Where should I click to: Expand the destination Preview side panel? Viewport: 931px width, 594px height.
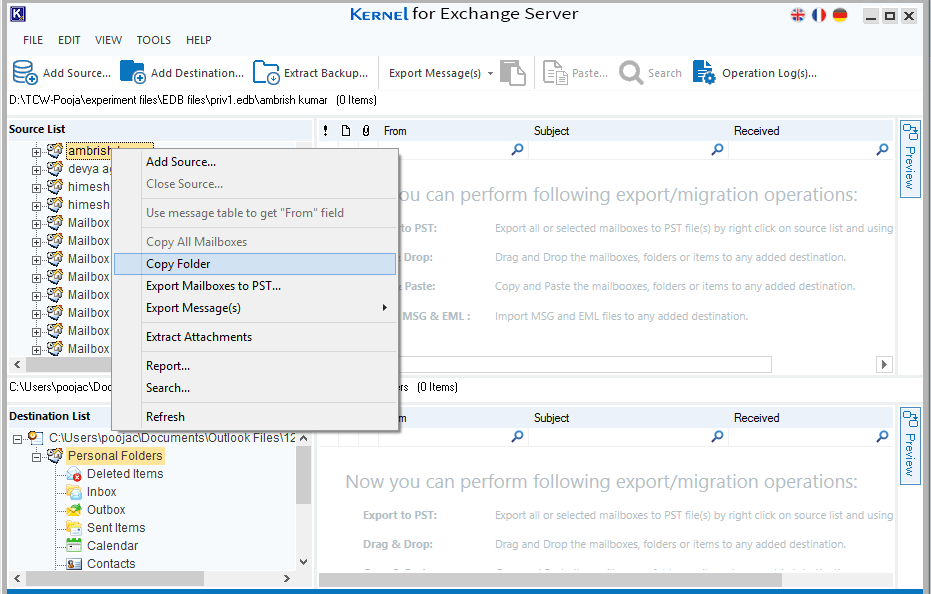pos(910,446)
